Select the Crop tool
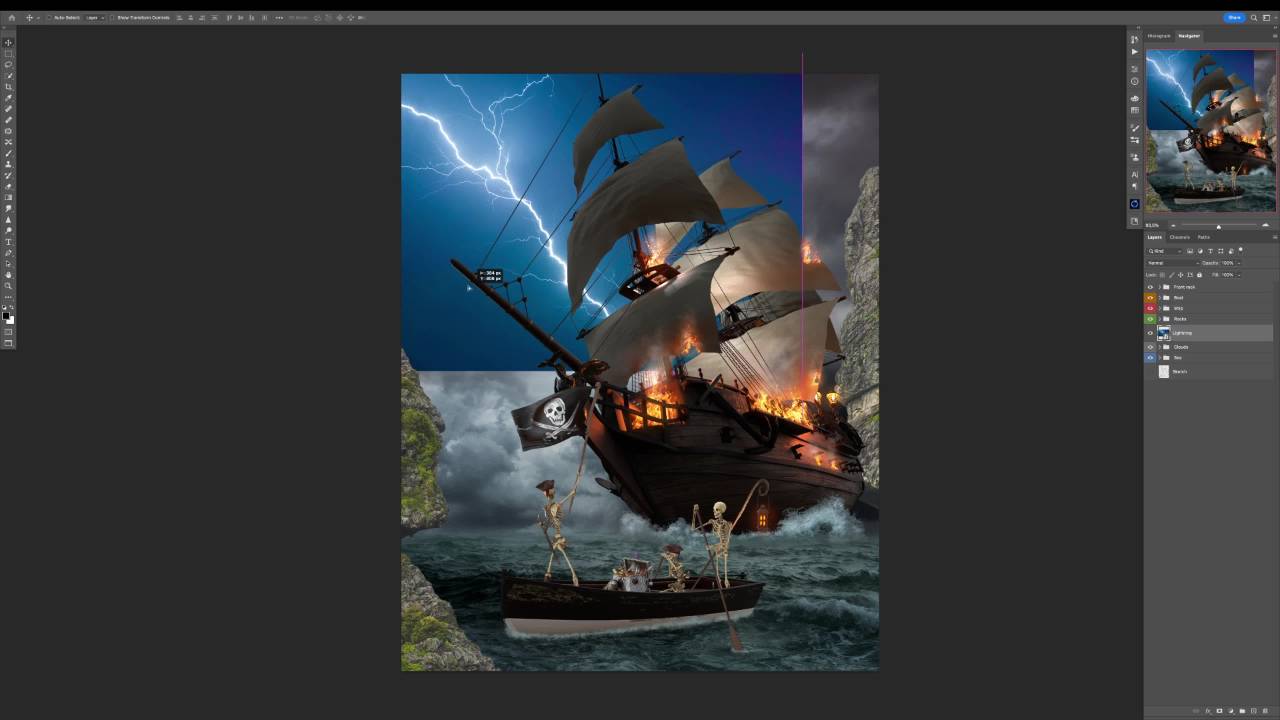 pyautogui.click(x=9, y=87)
